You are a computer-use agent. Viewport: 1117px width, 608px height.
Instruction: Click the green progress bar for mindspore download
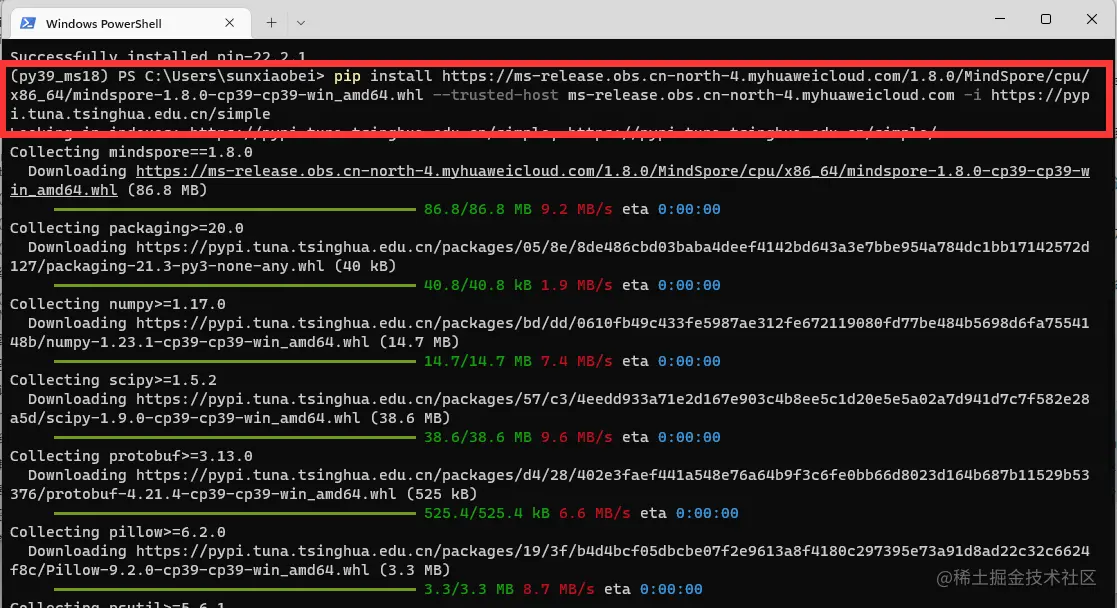point(234,210)
